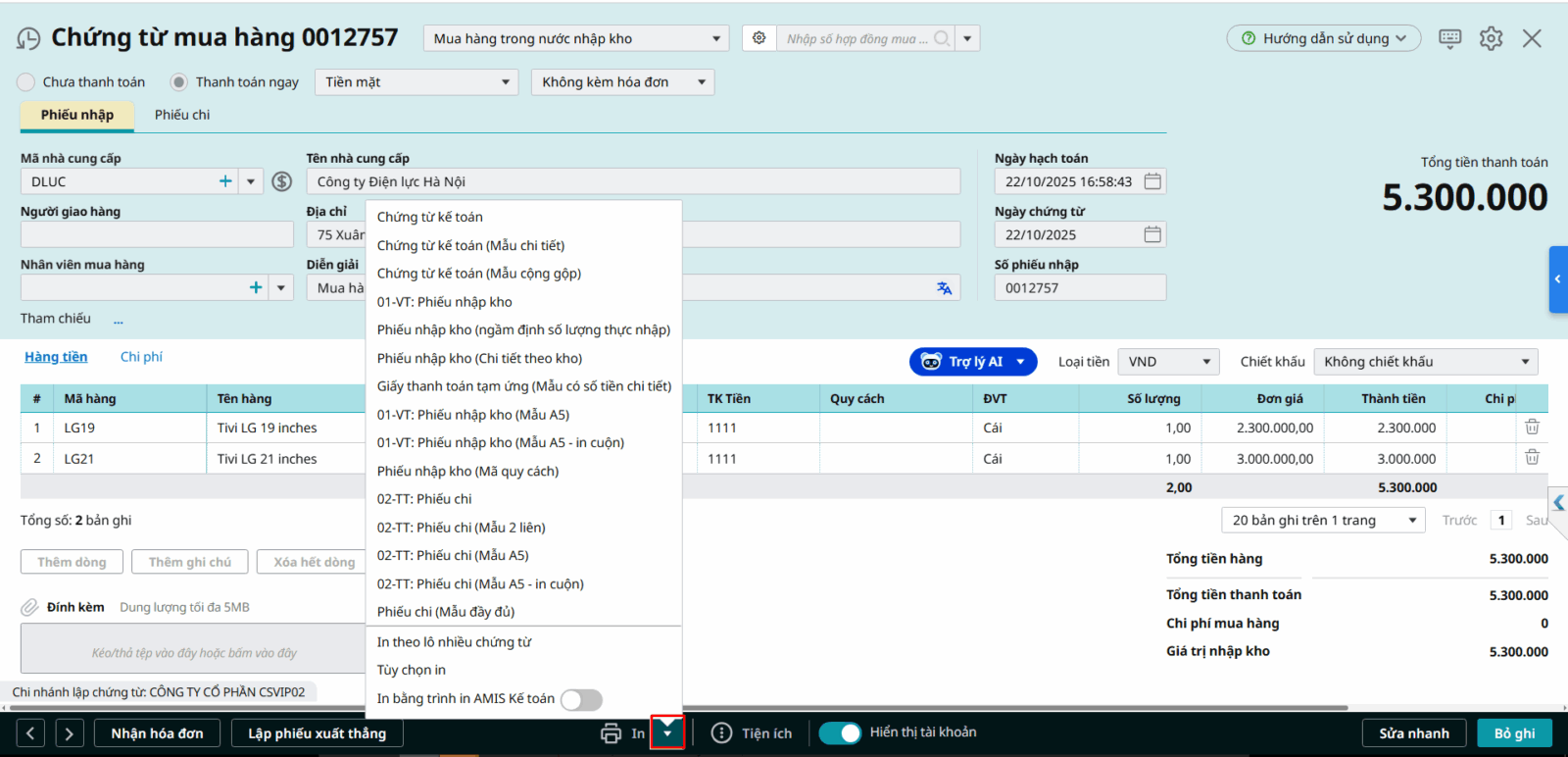Click the translate icon in Diễn giải field
Viewport: 1568px width, 757px height.
[944, 288]
